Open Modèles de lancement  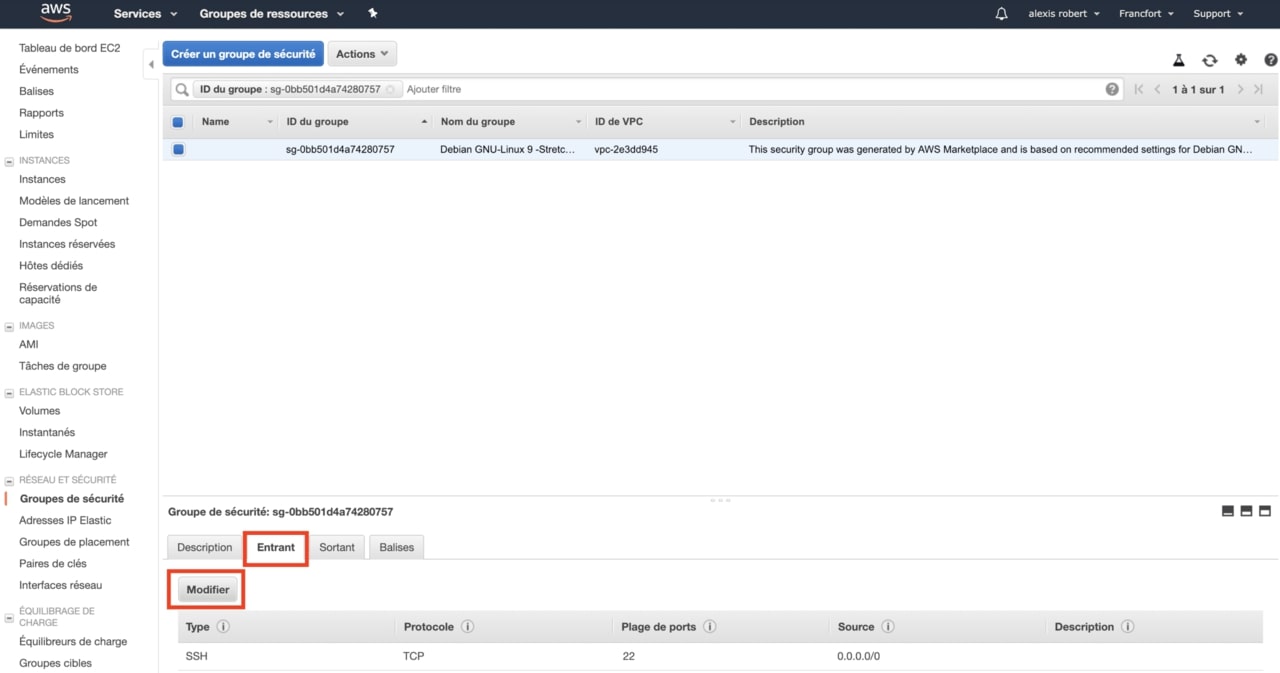pyautogui.click(x=74, y=201)
